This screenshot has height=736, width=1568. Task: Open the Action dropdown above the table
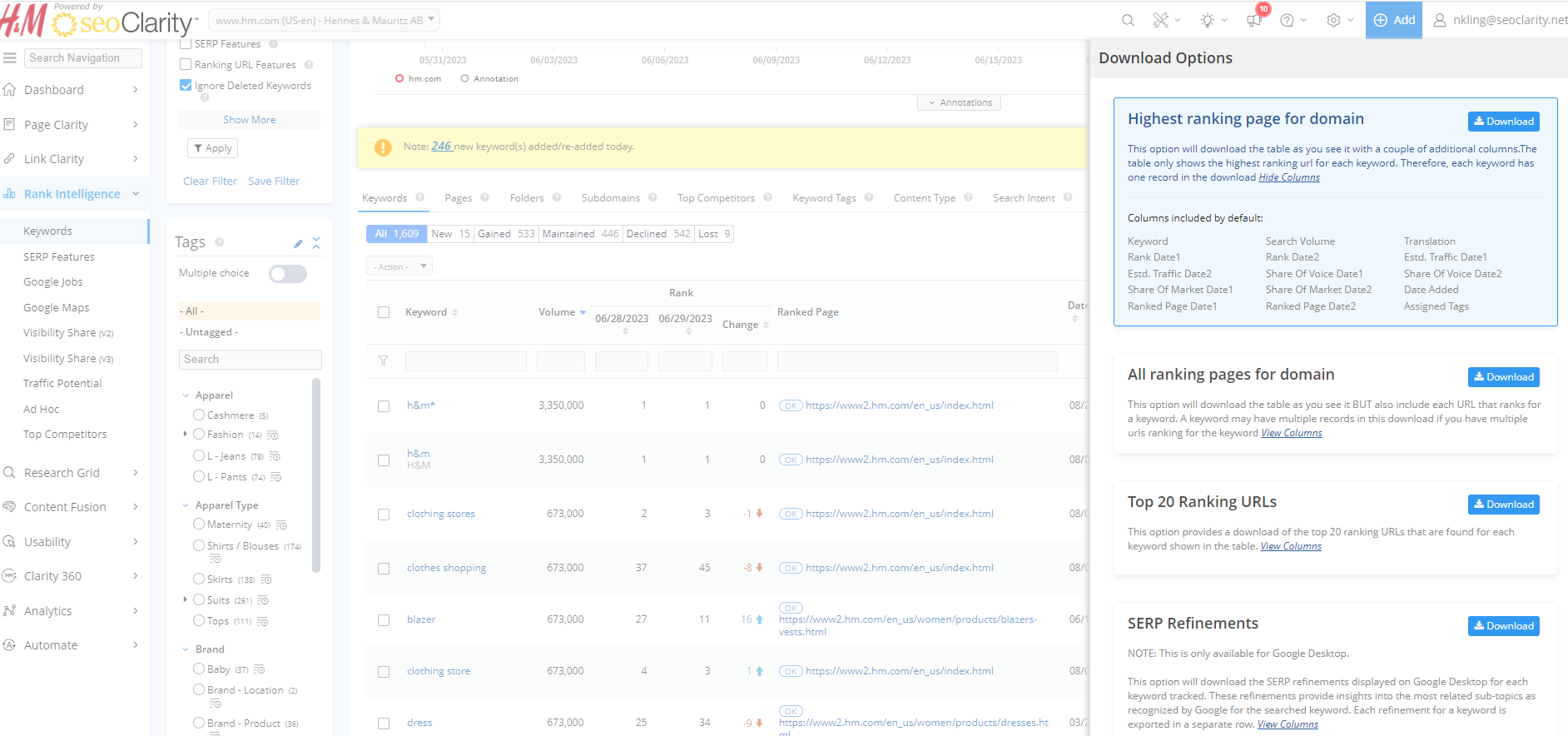coord(399,266)
